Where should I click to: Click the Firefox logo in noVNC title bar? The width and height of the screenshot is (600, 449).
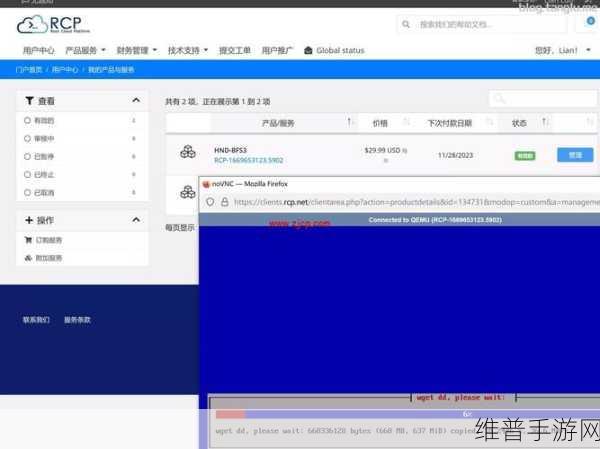pos(206,184)
